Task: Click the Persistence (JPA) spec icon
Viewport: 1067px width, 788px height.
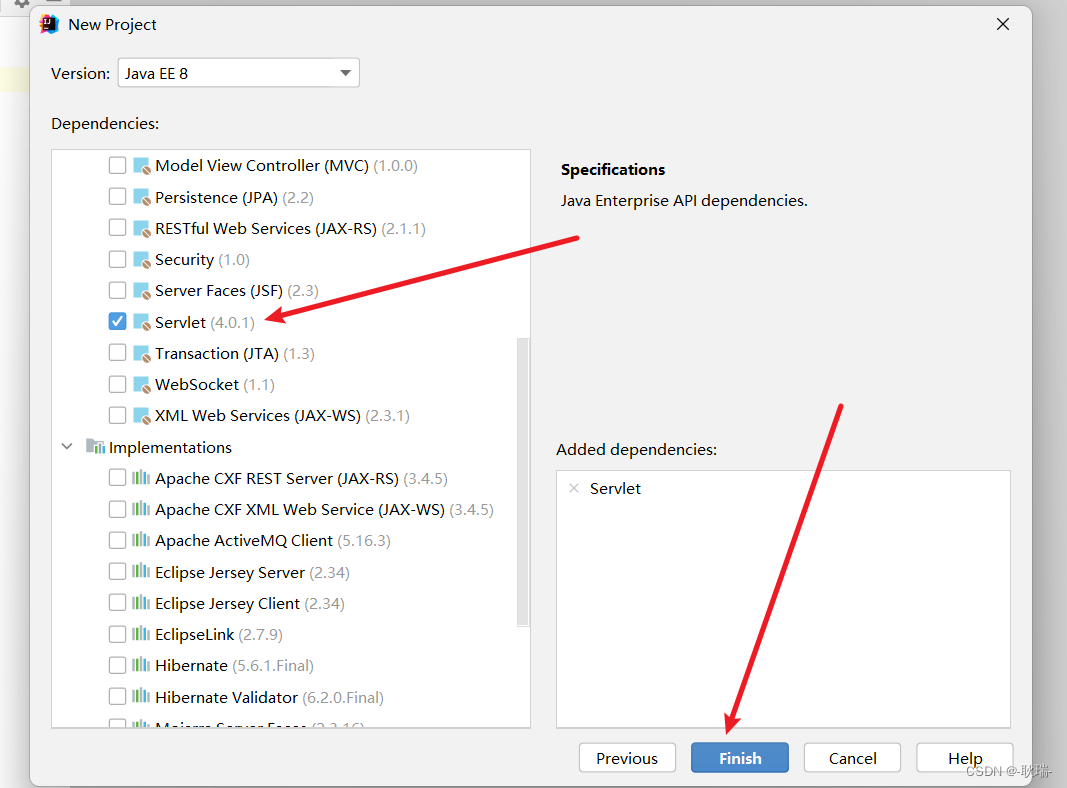Action: click(142, 197)
